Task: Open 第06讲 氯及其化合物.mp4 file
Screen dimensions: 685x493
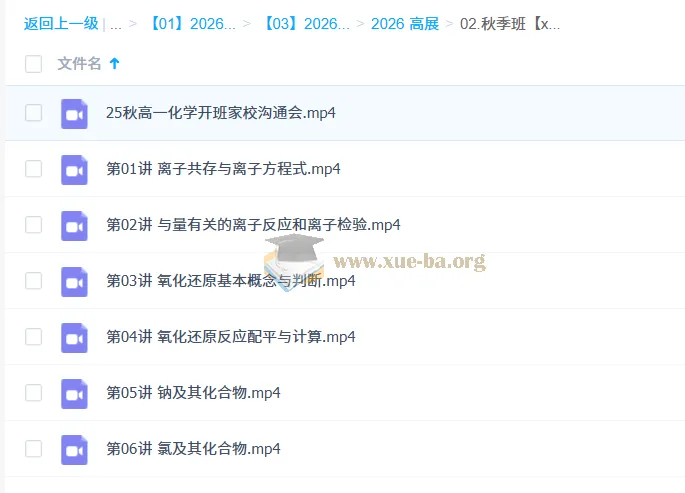Action: 193,449
